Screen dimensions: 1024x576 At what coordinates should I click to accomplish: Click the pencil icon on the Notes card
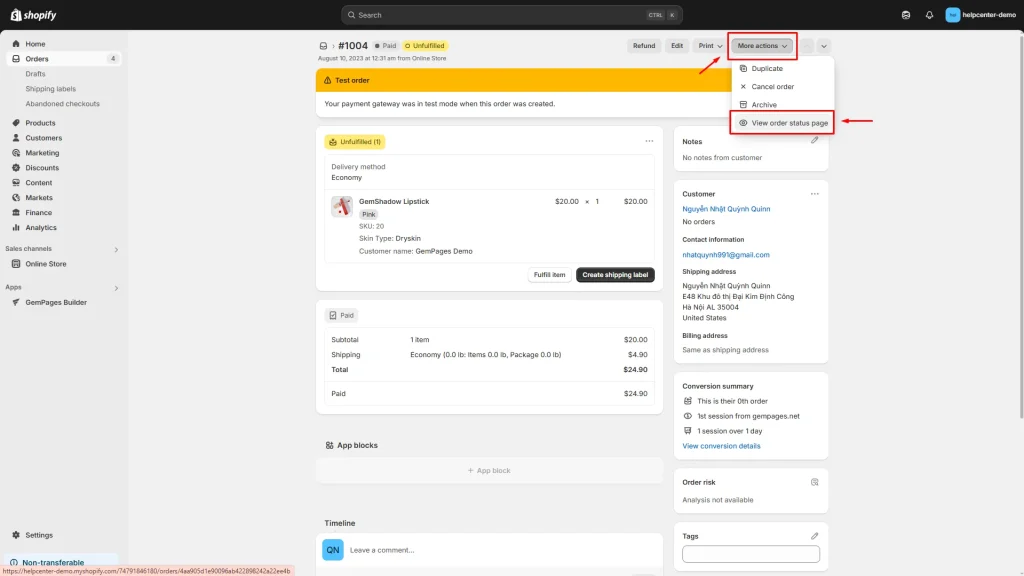pos(814,142)
